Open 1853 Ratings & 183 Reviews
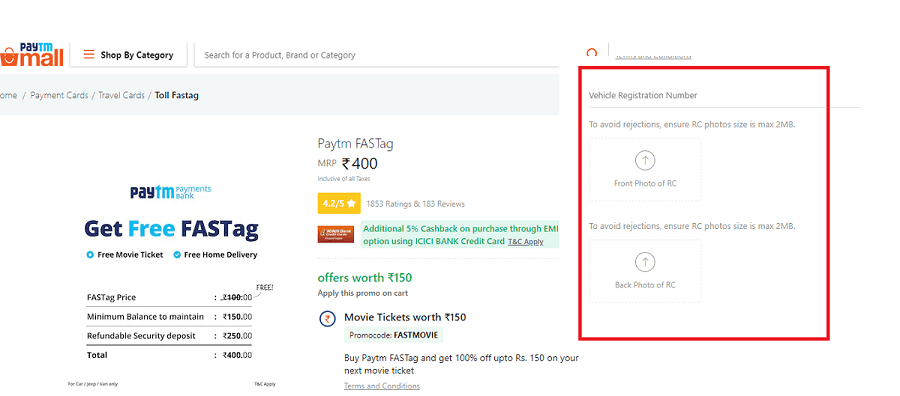This screenshot has height=396, width=900. tap(416, 204)
